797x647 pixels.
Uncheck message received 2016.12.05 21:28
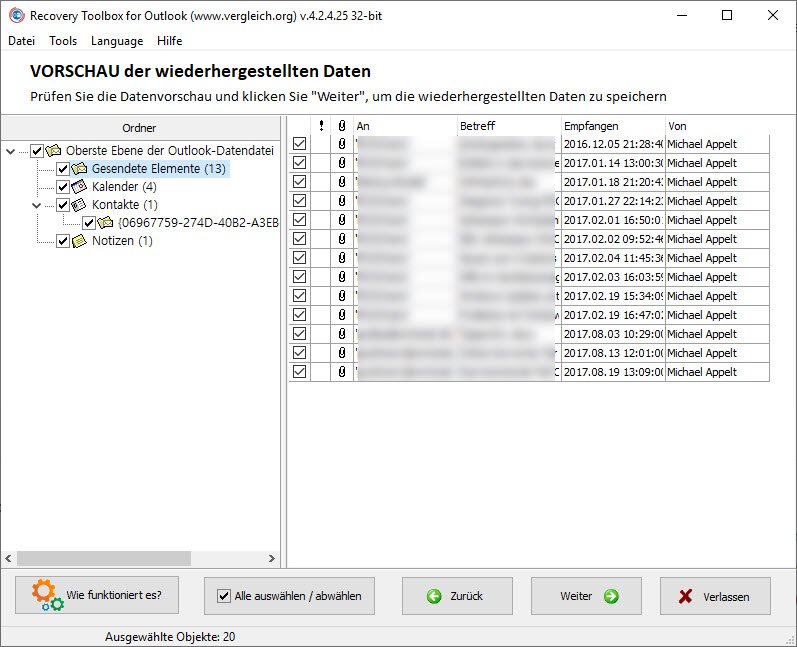(299, 144)
